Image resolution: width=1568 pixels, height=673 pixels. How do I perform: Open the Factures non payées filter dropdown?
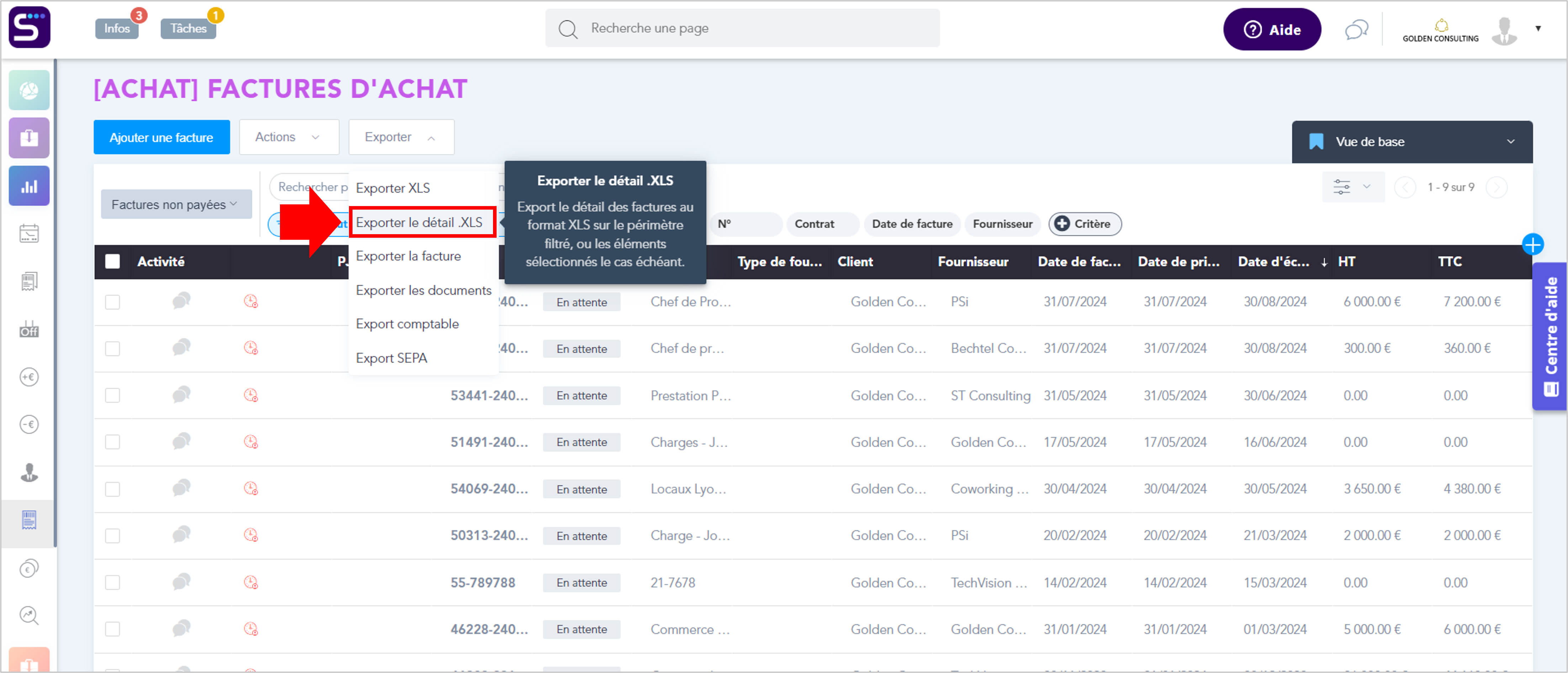[x=176, y=205]
